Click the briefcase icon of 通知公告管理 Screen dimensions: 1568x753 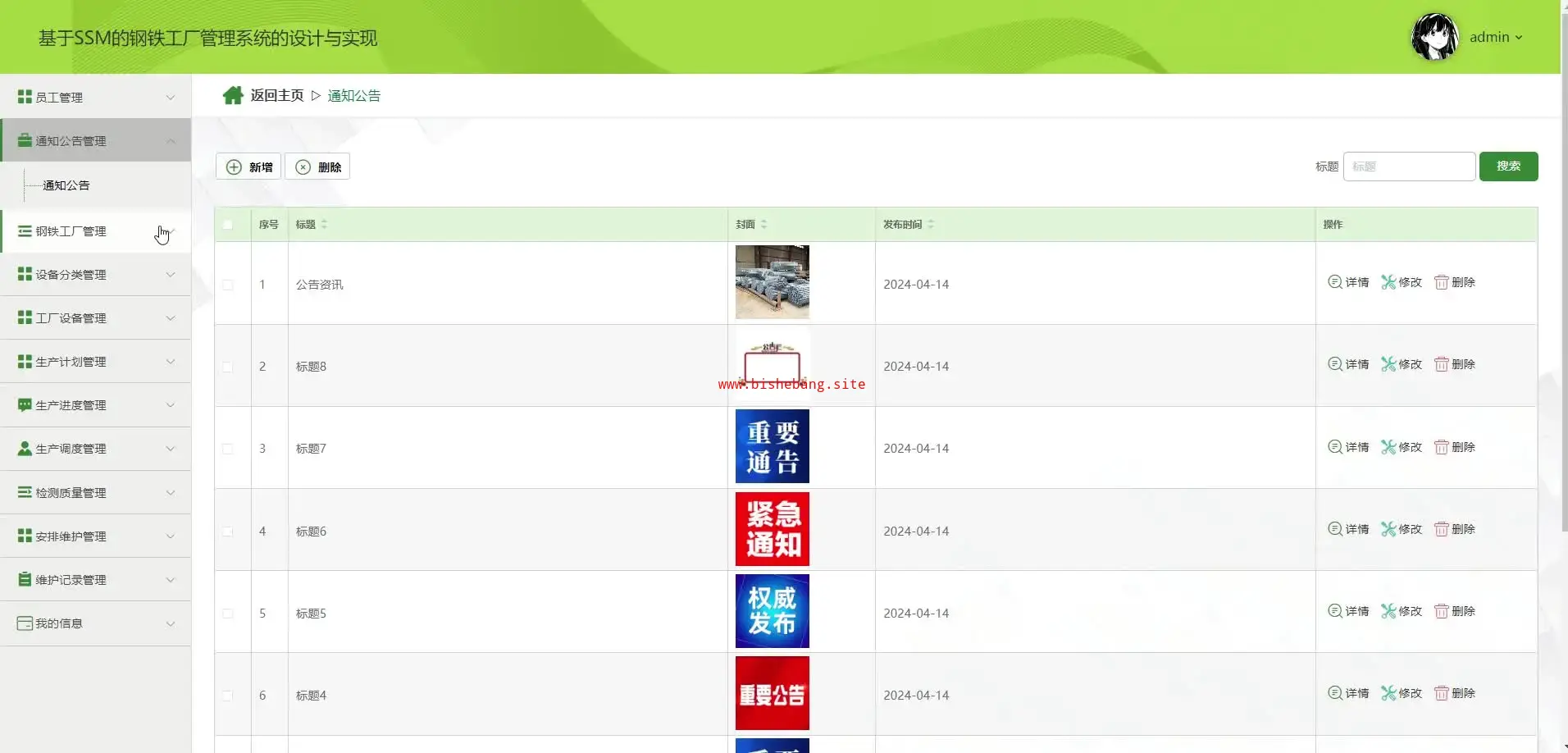[25, 140]
